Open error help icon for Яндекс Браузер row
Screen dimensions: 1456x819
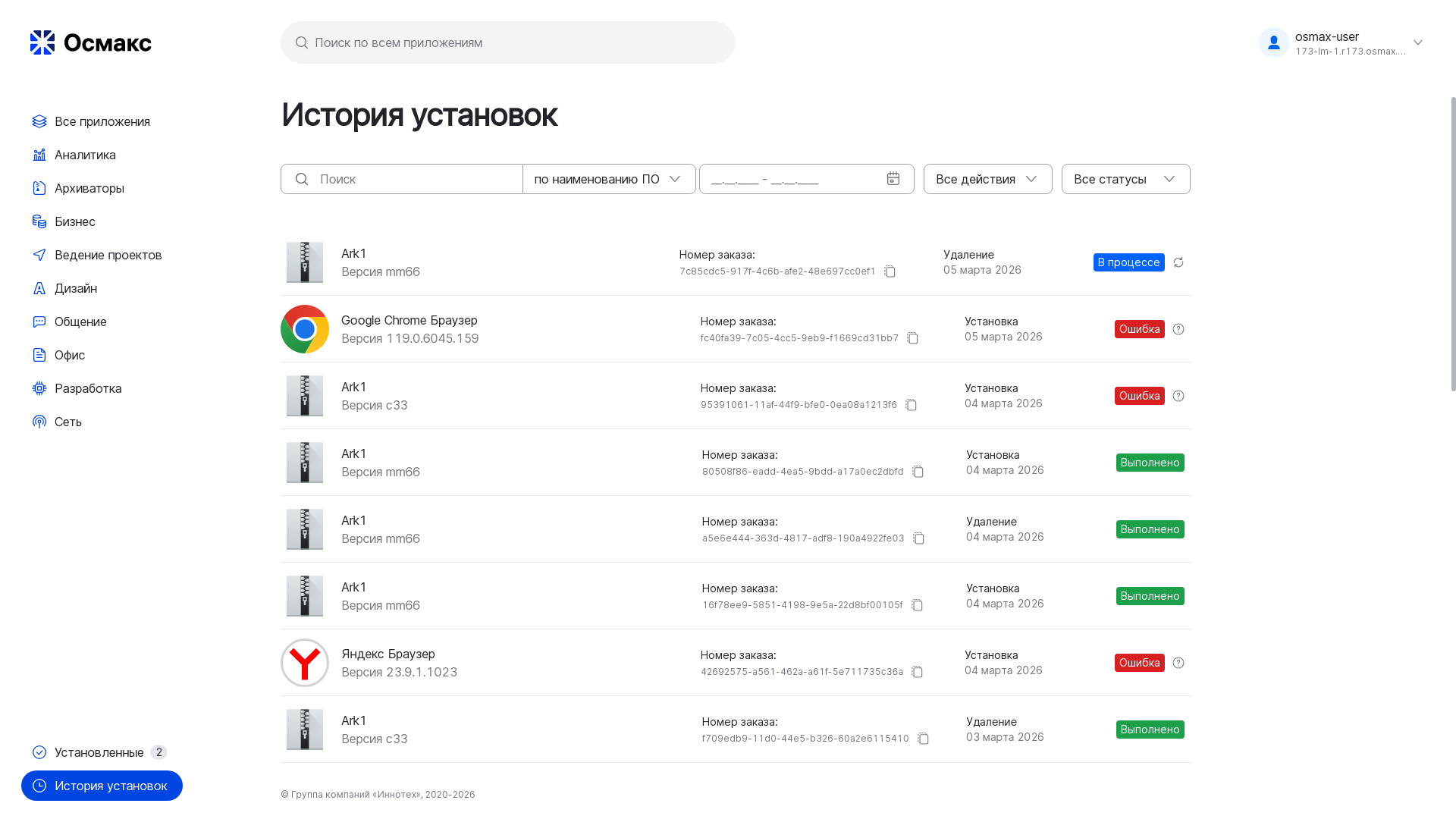click(1178, 663)
